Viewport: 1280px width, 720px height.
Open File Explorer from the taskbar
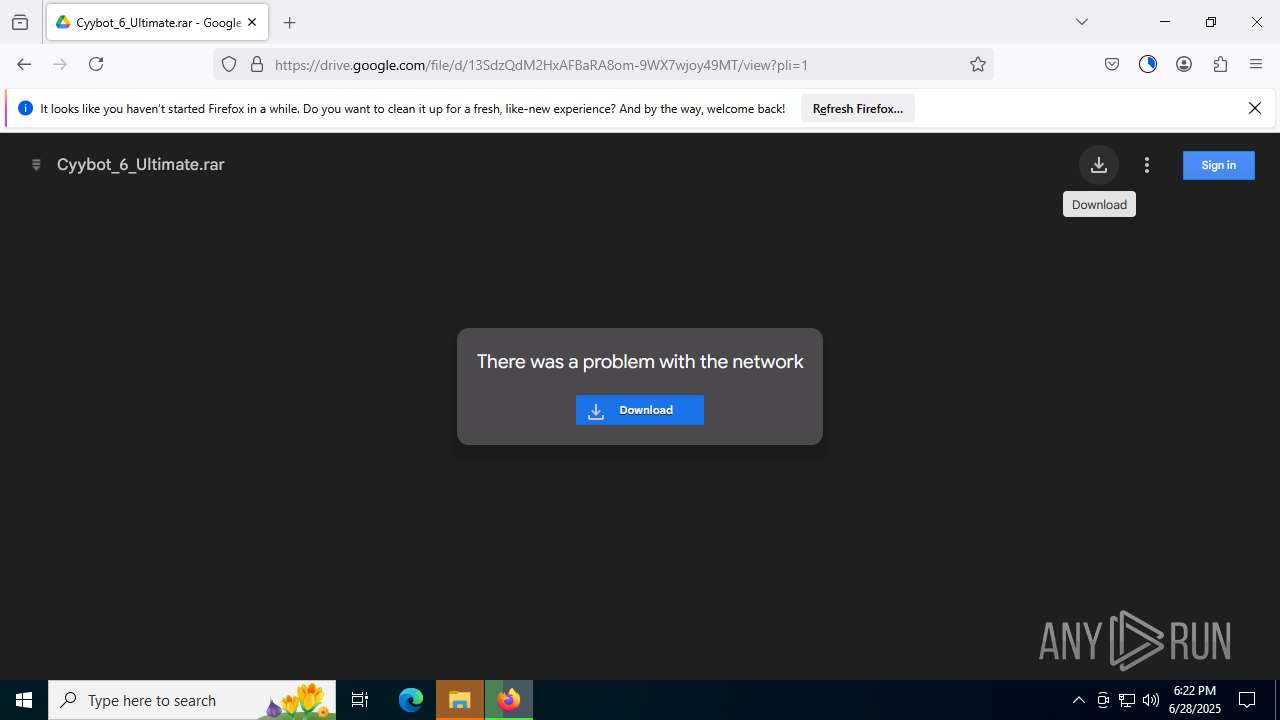pos(460,700)
